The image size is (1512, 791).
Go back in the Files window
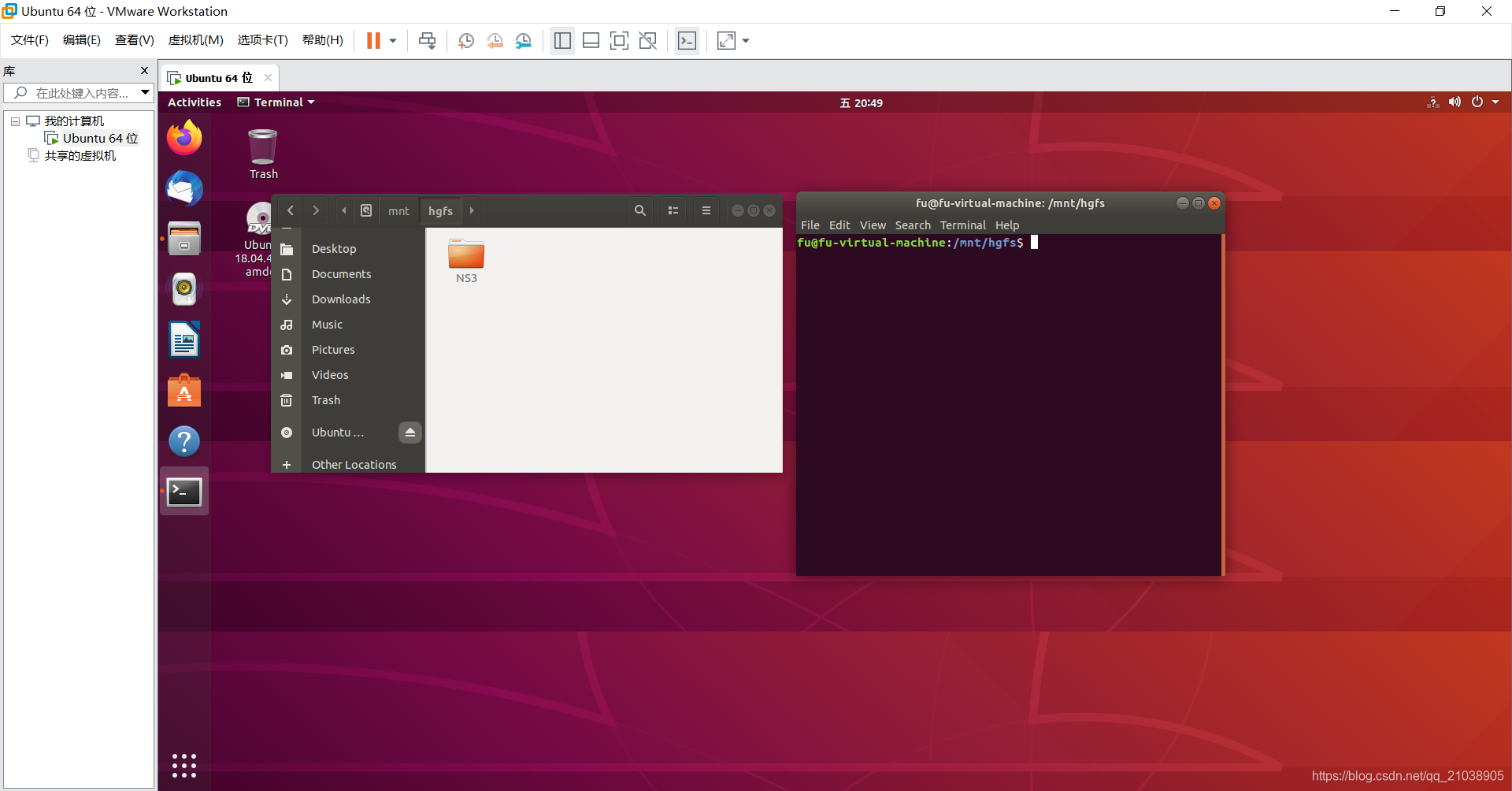[x=291, y=210]
